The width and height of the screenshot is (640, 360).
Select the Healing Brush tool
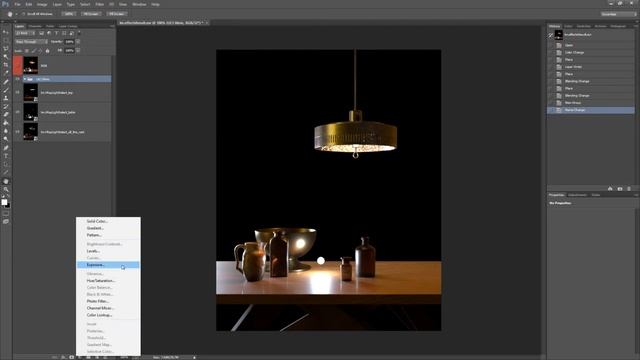pyautogui.click(x=6, y=82)
